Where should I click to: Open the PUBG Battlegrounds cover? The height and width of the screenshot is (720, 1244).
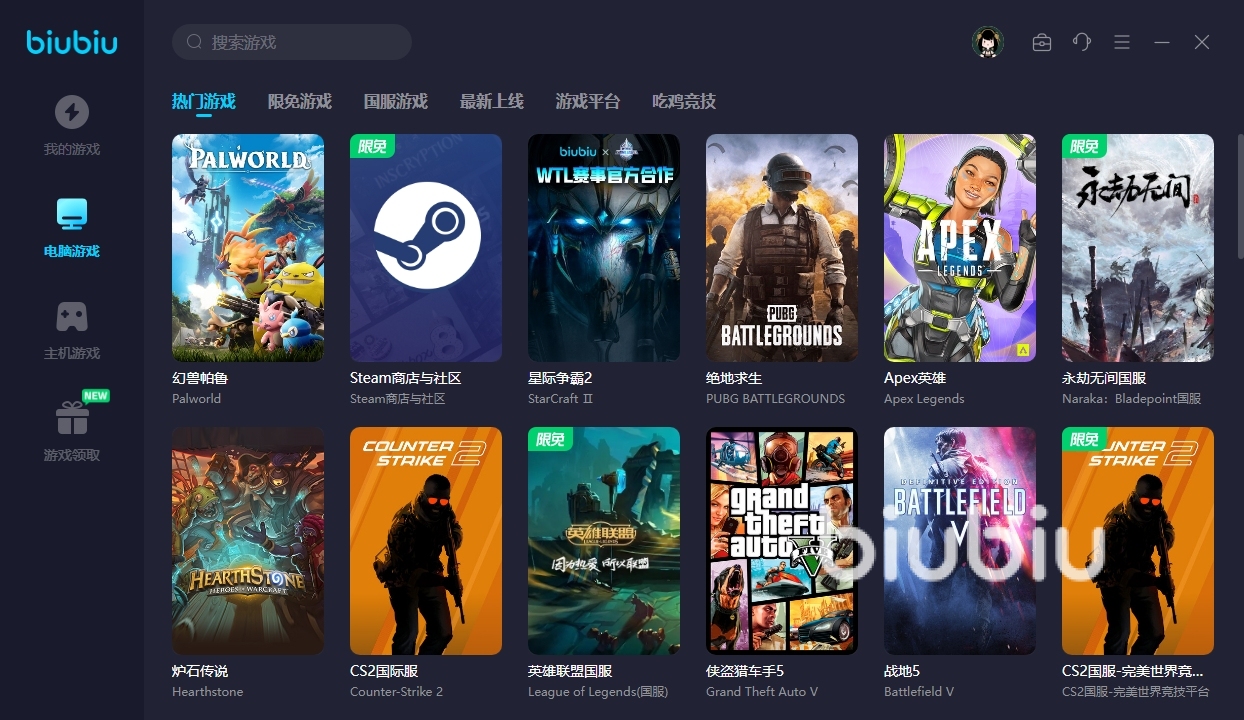pos(782,248)
